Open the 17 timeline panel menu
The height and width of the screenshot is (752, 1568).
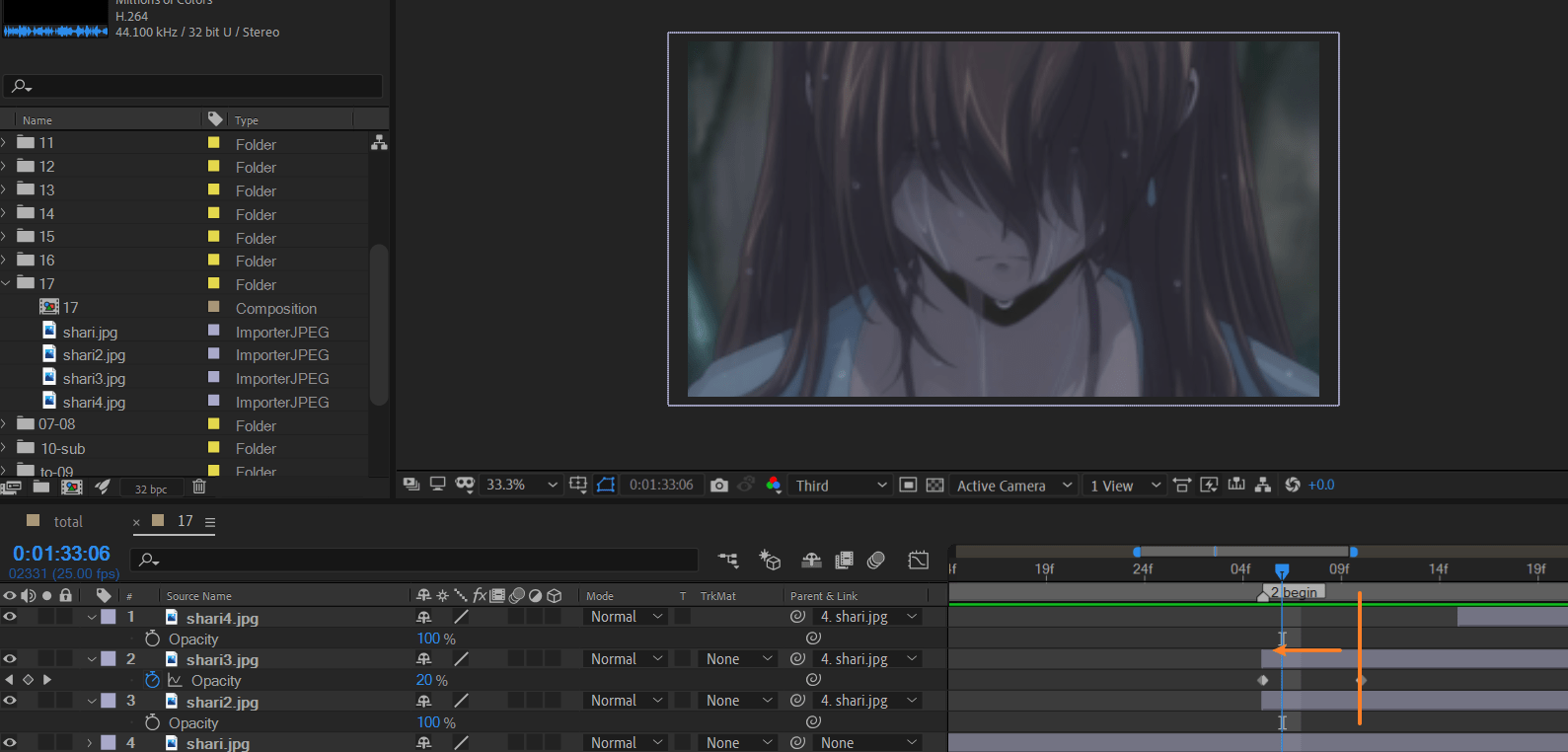(x=210, y=522)
